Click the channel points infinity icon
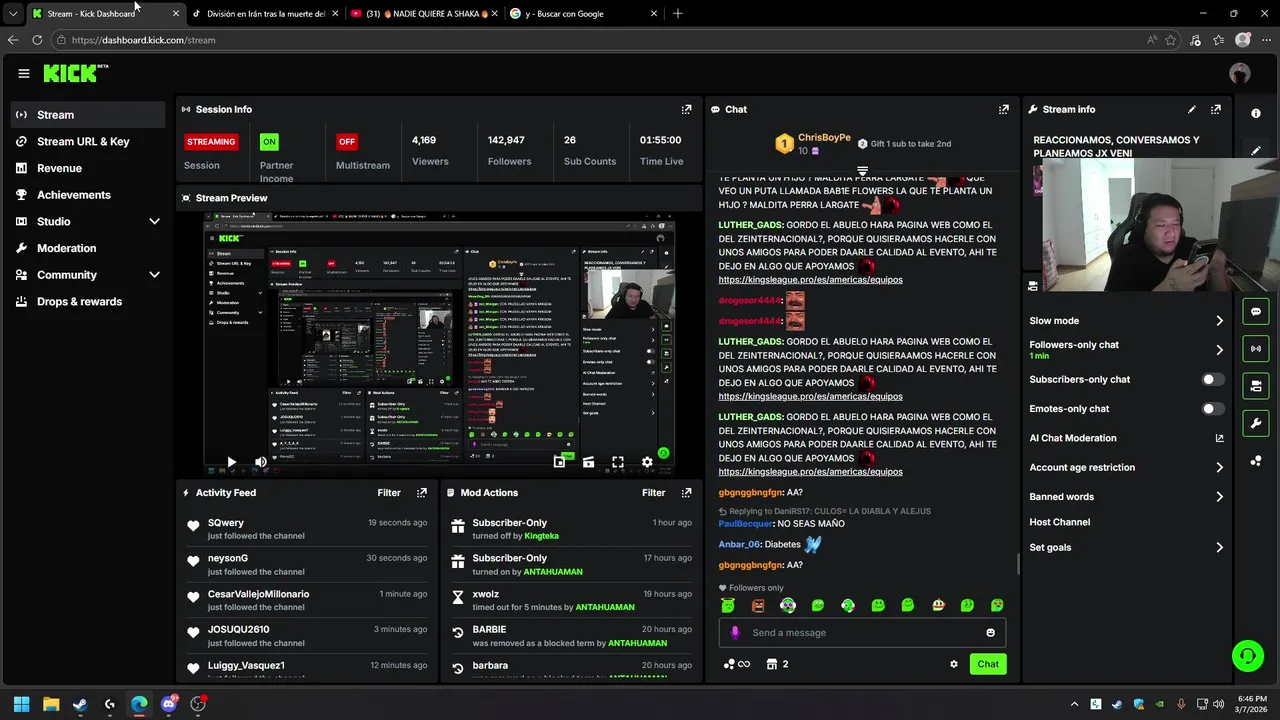 click(737, 664)
